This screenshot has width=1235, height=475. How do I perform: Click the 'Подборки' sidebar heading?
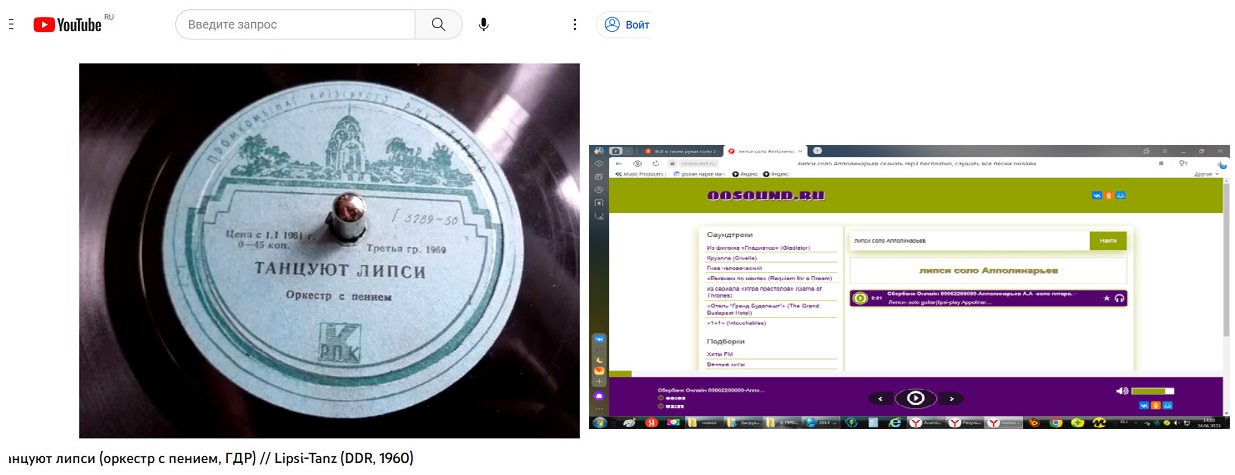point(726,341)
